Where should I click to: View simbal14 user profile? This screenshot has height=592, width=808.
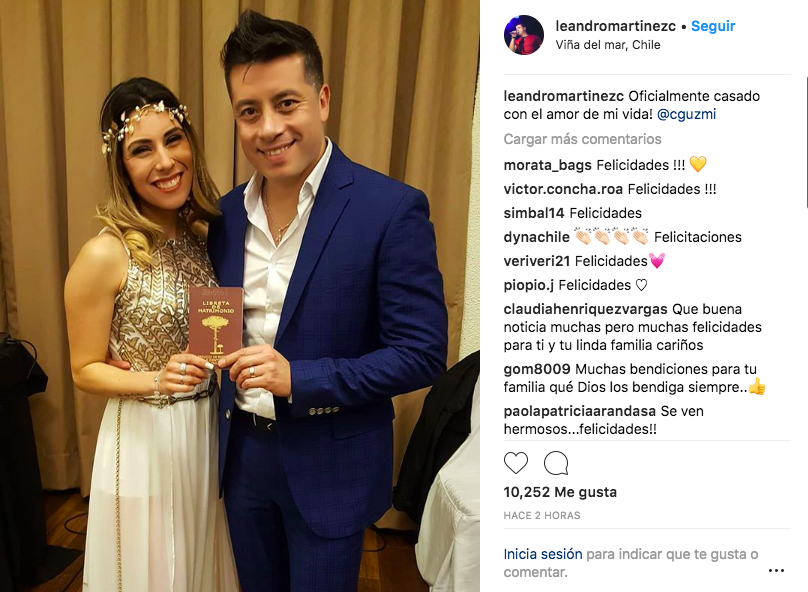(534, 213)
